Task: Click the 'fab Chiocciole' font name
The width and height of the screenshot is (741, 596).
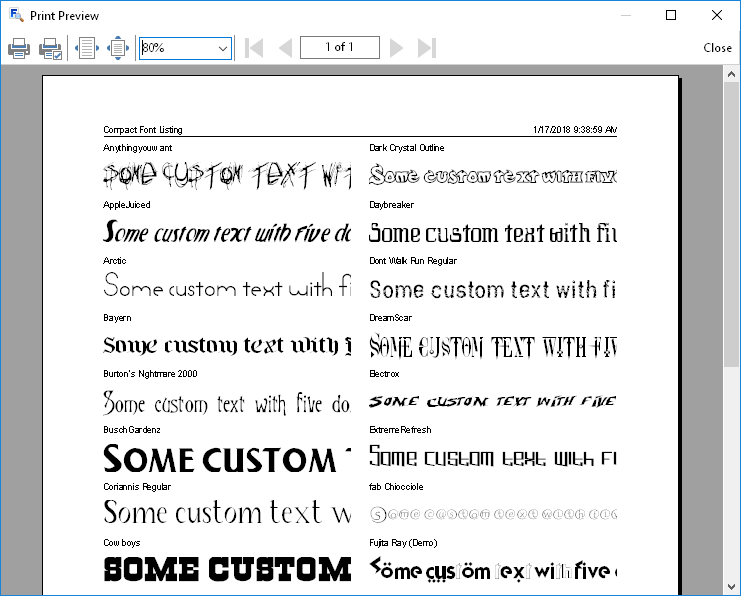Action: point(396,486)
